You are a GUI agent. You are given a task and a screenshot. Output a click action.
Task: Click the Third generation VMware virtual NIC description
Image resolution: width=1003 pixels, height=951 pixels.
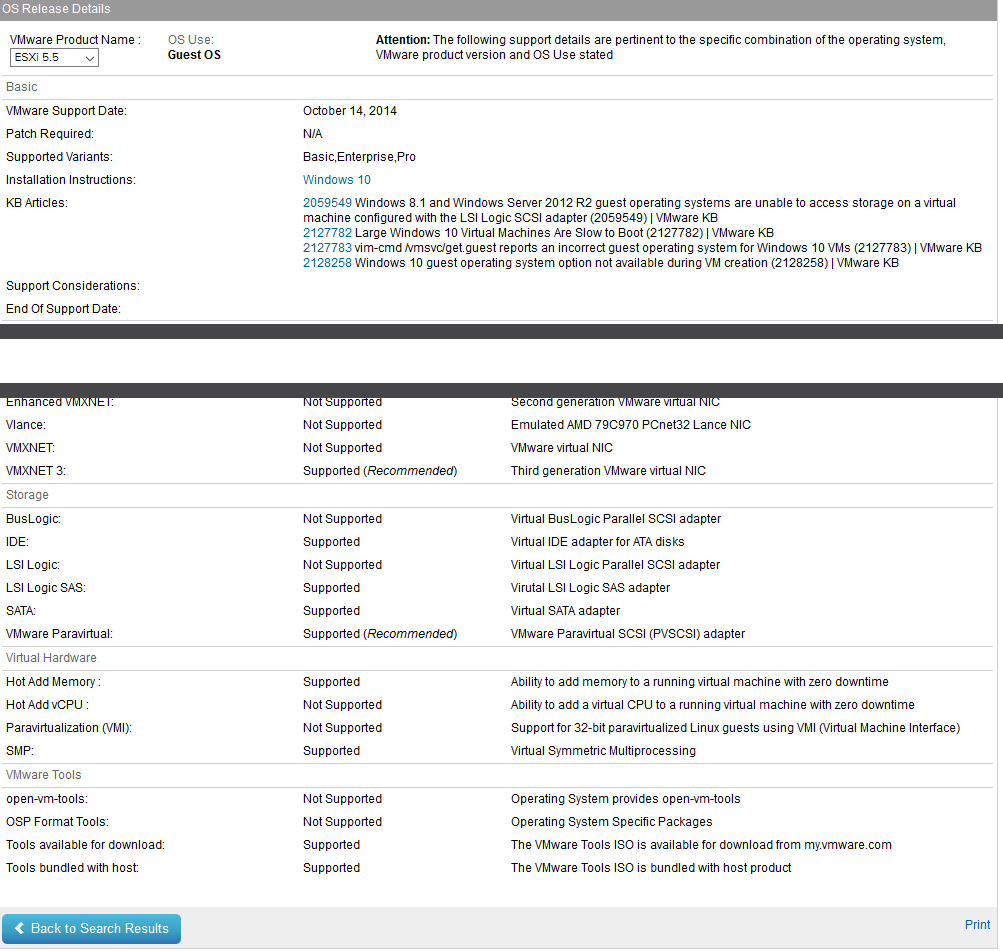[608, 471]
